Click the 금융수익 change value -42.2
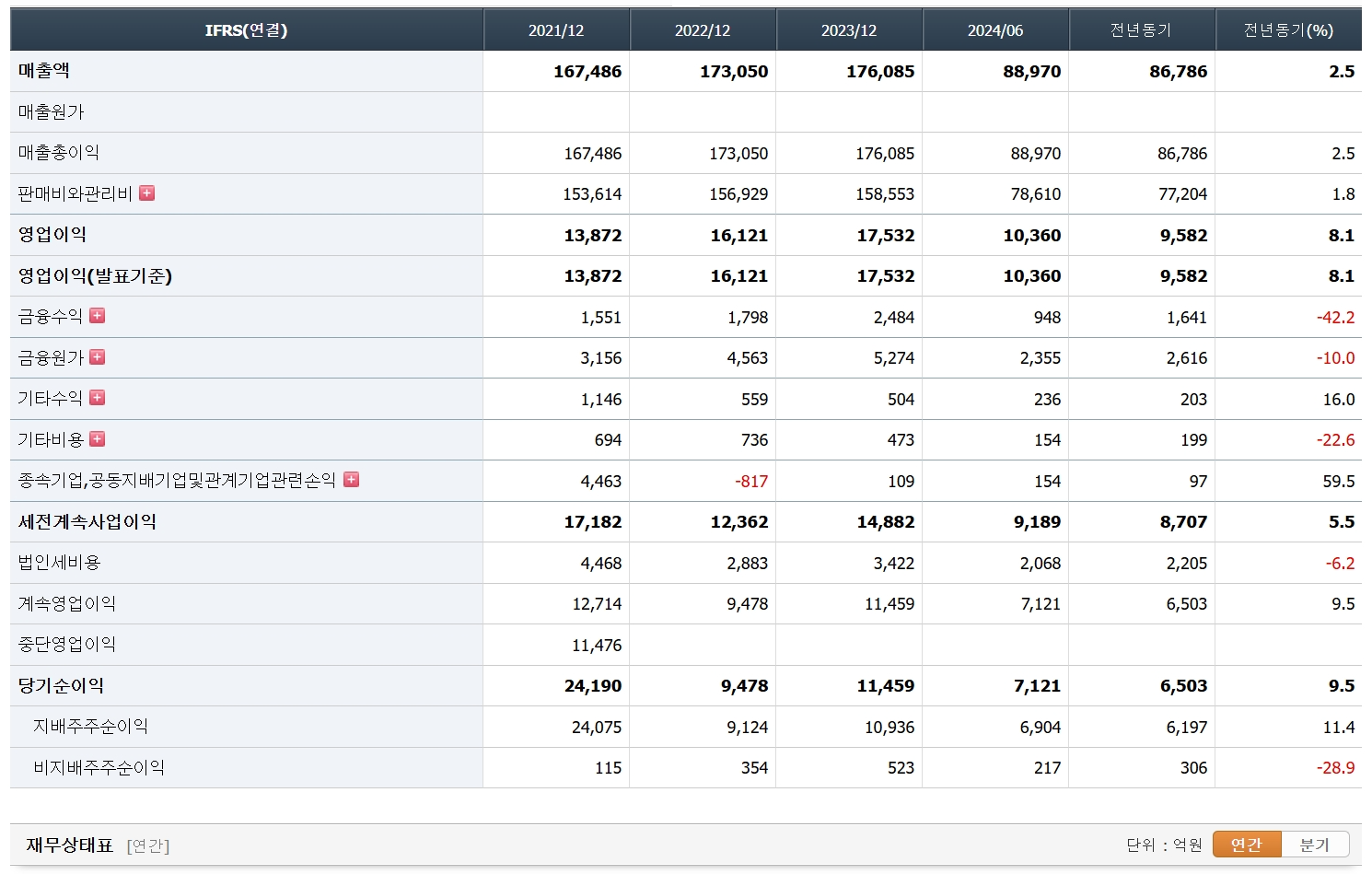 [x=1336, y=317]
